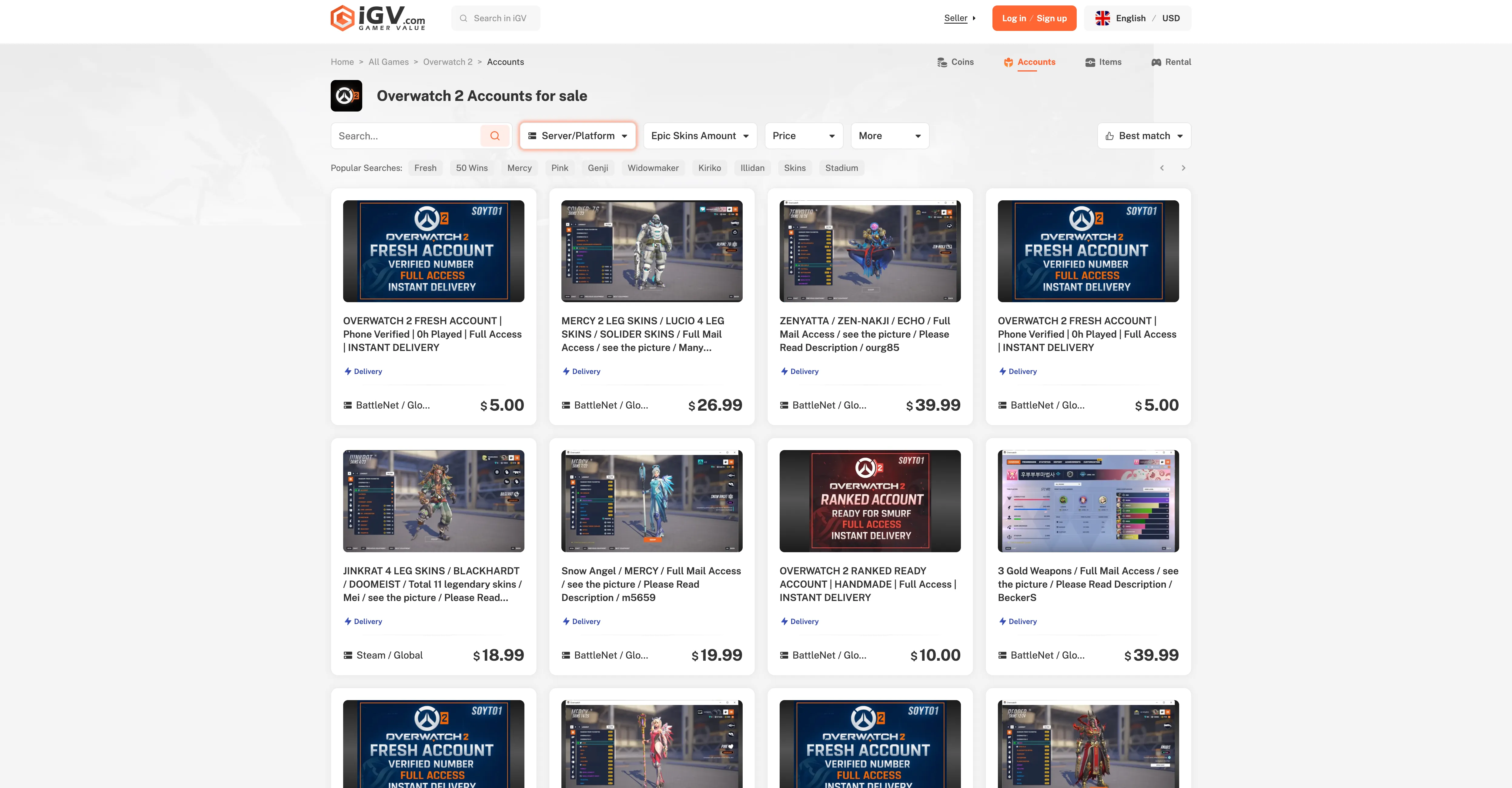The width and height of the screenshot is (1512, 788).
Task: Click the search magnifier in the filter bar
Action: (495, 135)
